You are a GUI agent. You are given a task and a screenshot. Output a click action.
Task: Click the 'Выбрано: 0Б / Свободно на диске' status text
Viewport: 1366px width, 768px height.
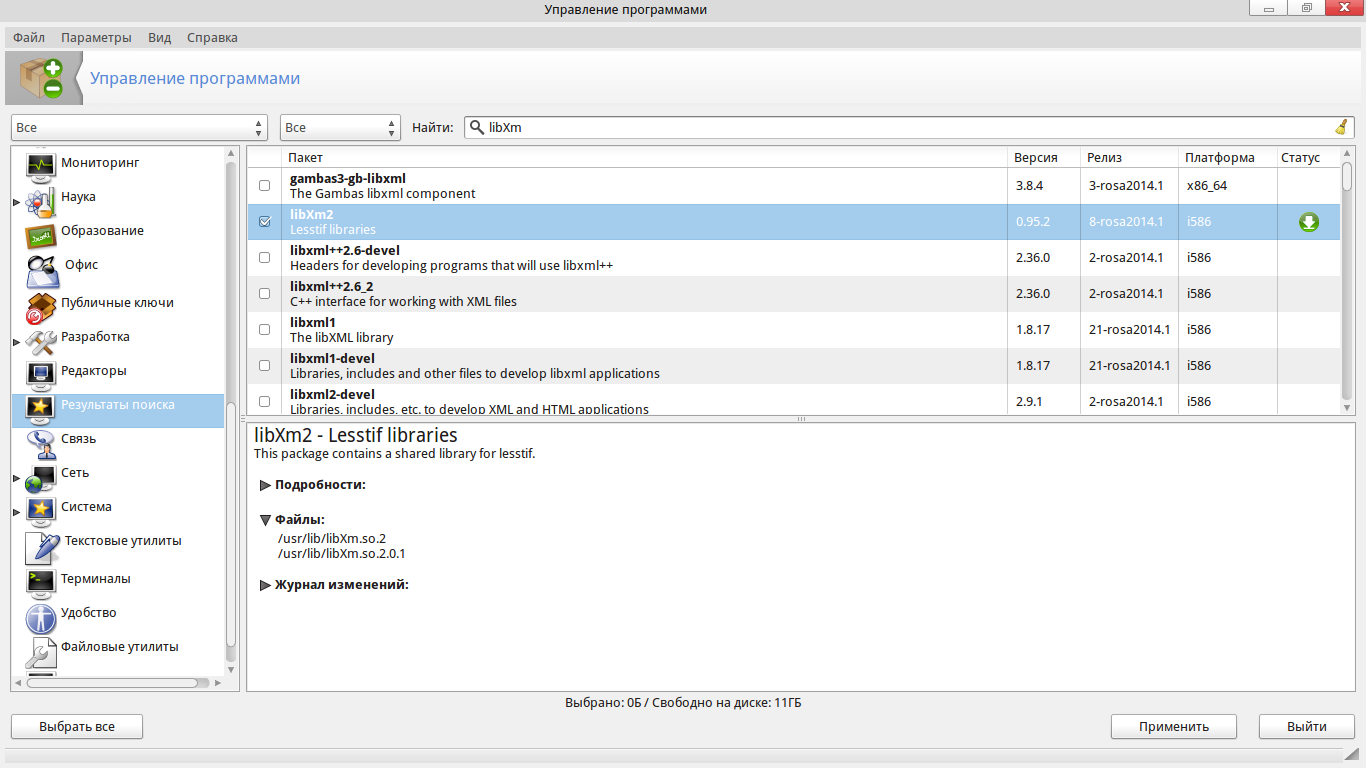coord(683,703)
